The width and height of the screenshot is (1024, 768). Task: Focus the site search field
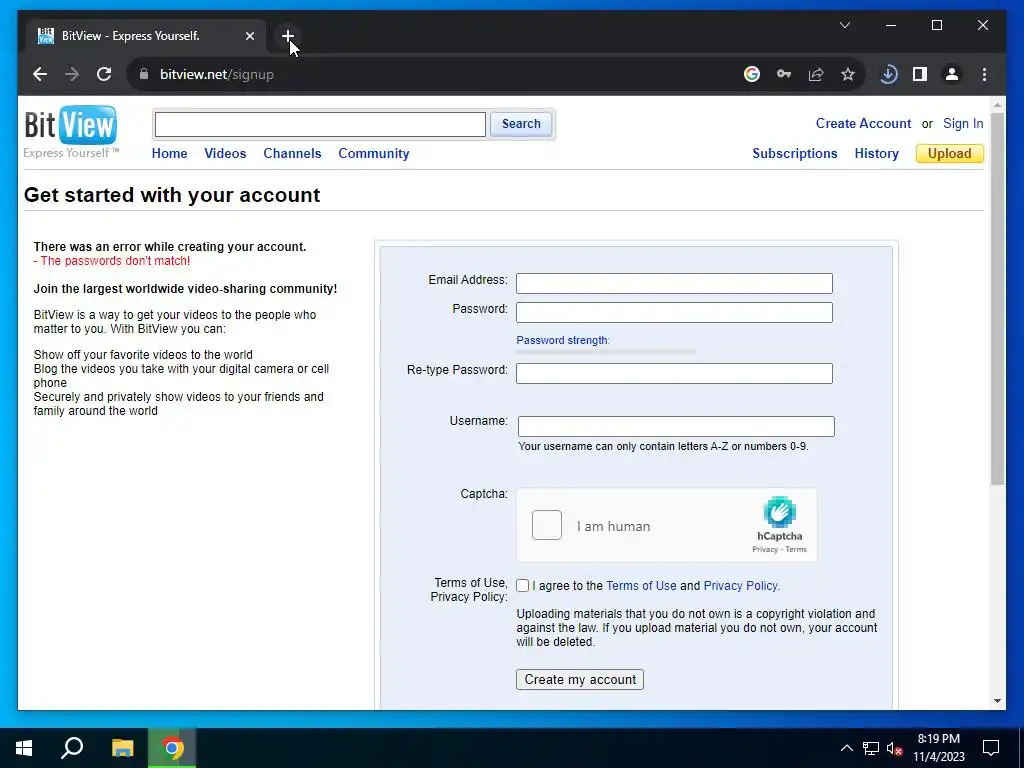pos(320,124)
